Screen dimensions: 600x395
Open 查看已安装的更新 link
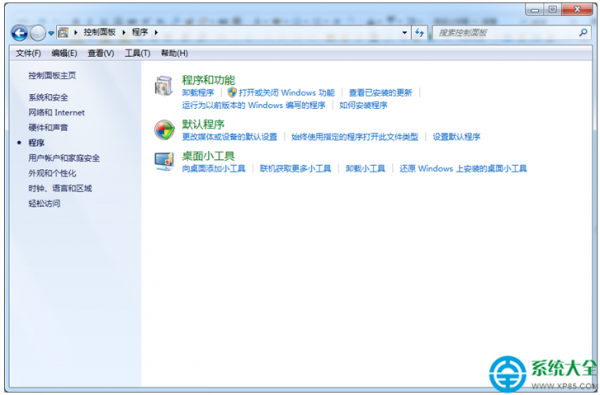click(x=380, y=93)
